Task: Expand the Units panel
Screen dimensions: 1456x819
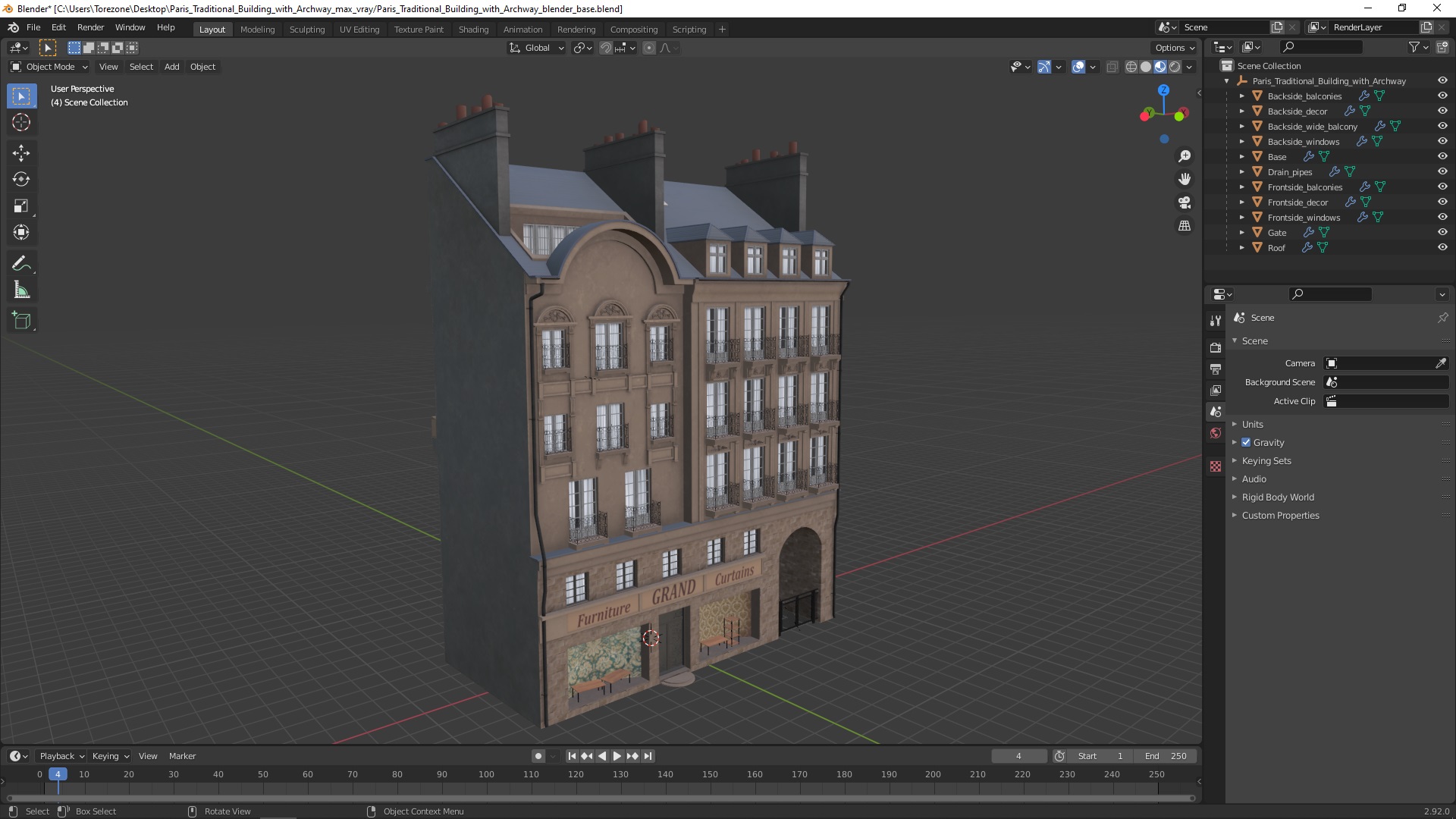Action: point(1252,424)
